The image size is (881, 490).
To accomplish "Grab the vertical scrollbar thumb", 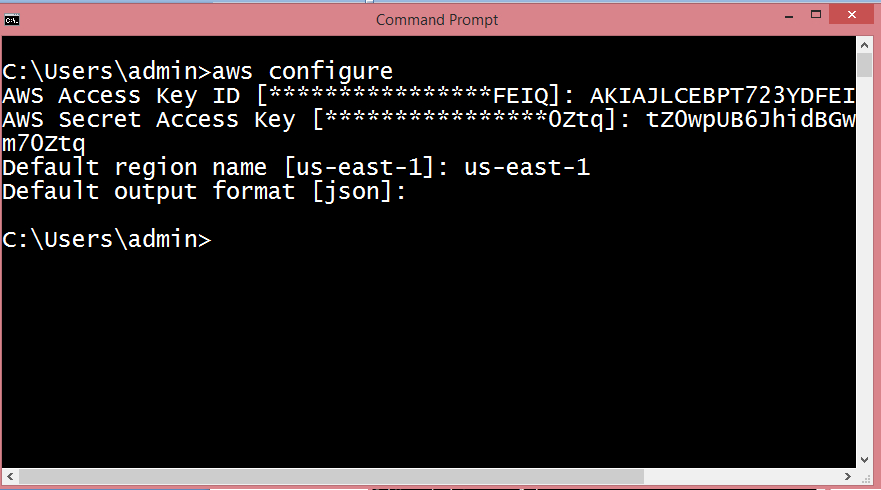I will pyautogui.click(x=865, y=66).
